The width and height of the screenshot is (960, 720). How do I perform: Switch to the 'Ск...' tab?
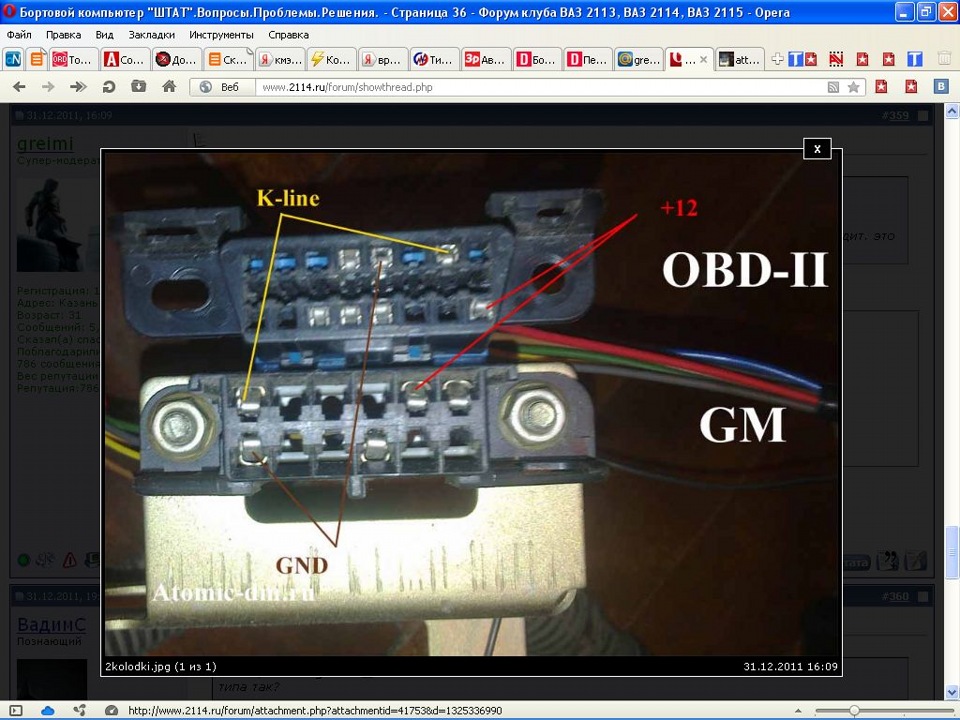pos(228,59)
